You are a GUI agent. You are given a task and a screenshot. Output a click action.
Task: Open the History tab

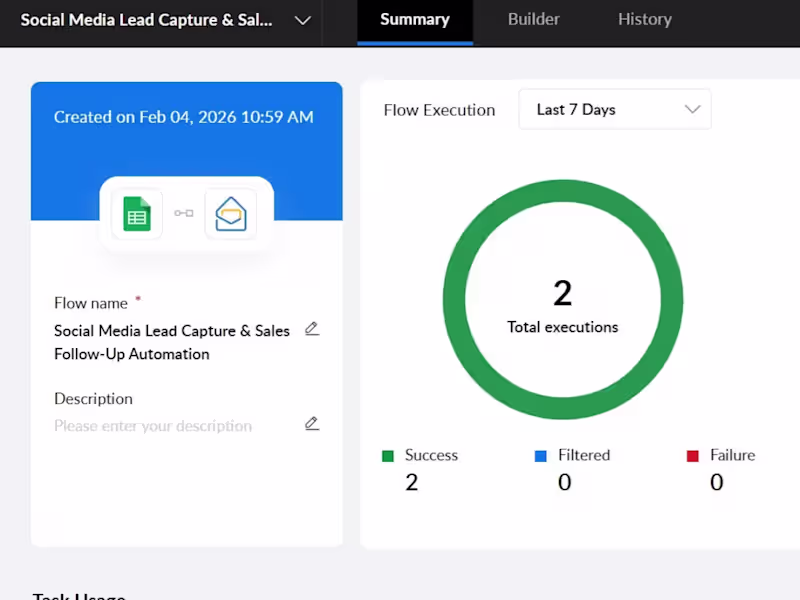click(644, 19)
